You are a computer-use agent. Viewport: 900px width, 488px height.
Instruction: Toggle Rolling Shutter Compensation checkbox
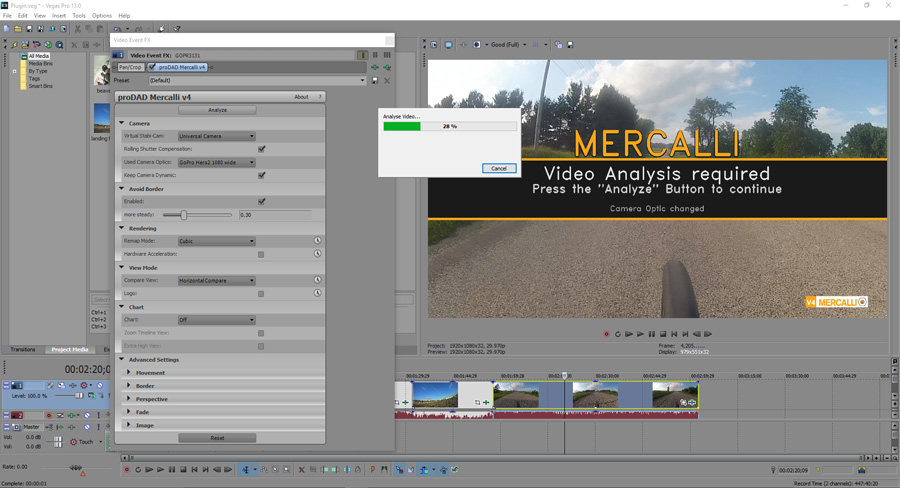(x=262, y=149)
